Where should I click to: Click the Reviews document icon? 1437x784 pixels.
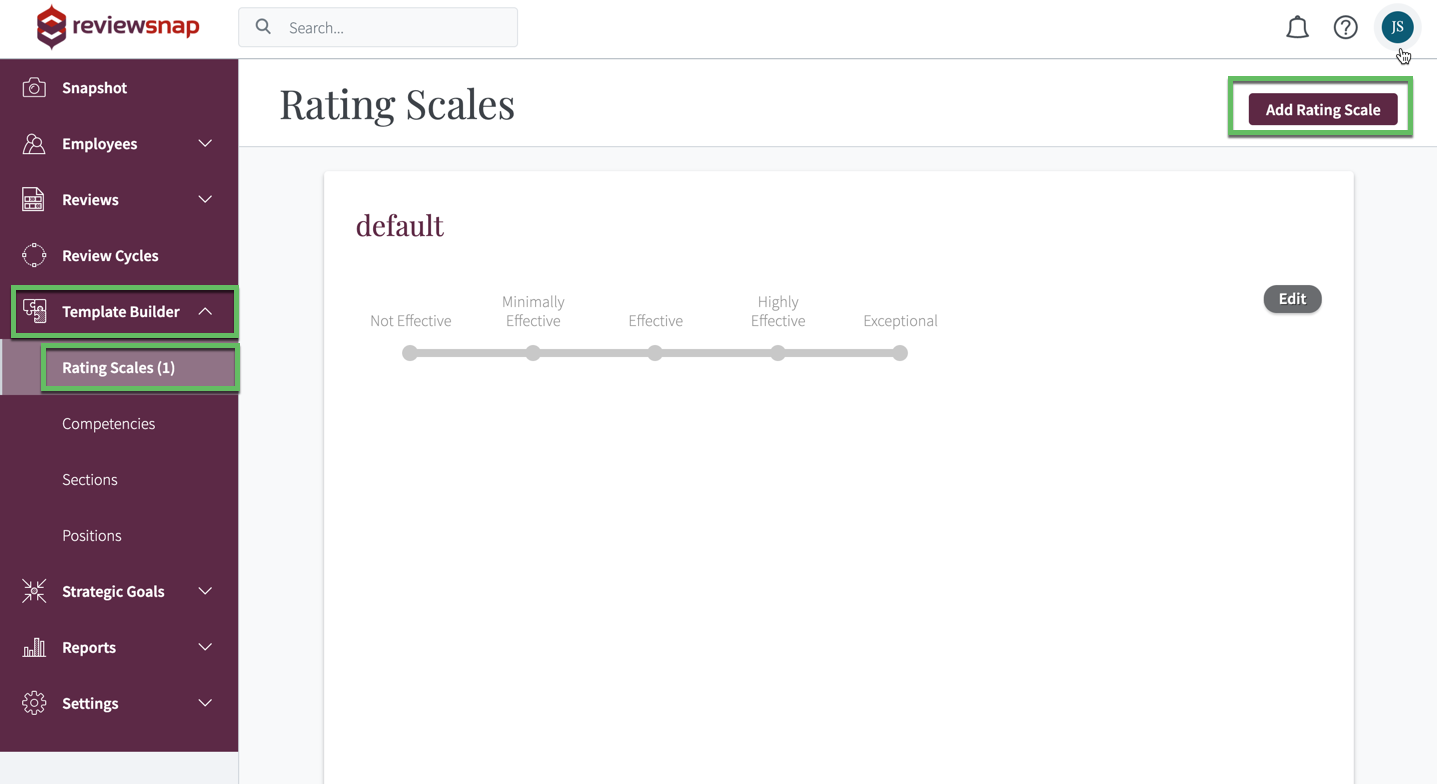[33, 199]
